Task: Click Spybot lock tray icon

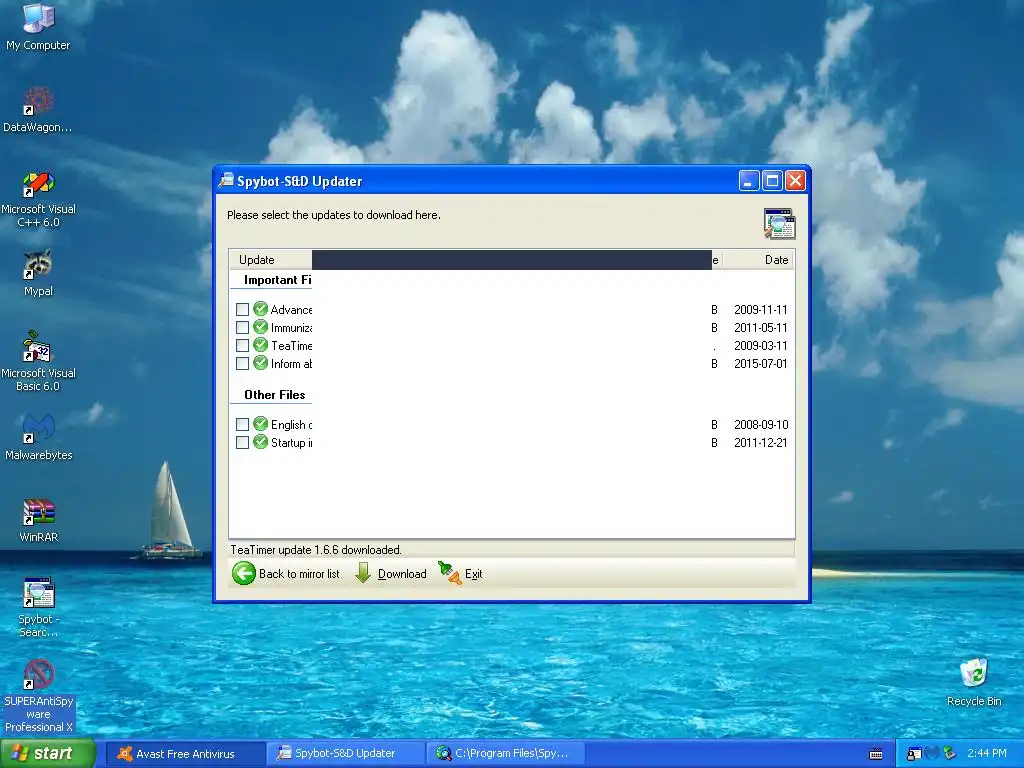Action: [914, 754]
